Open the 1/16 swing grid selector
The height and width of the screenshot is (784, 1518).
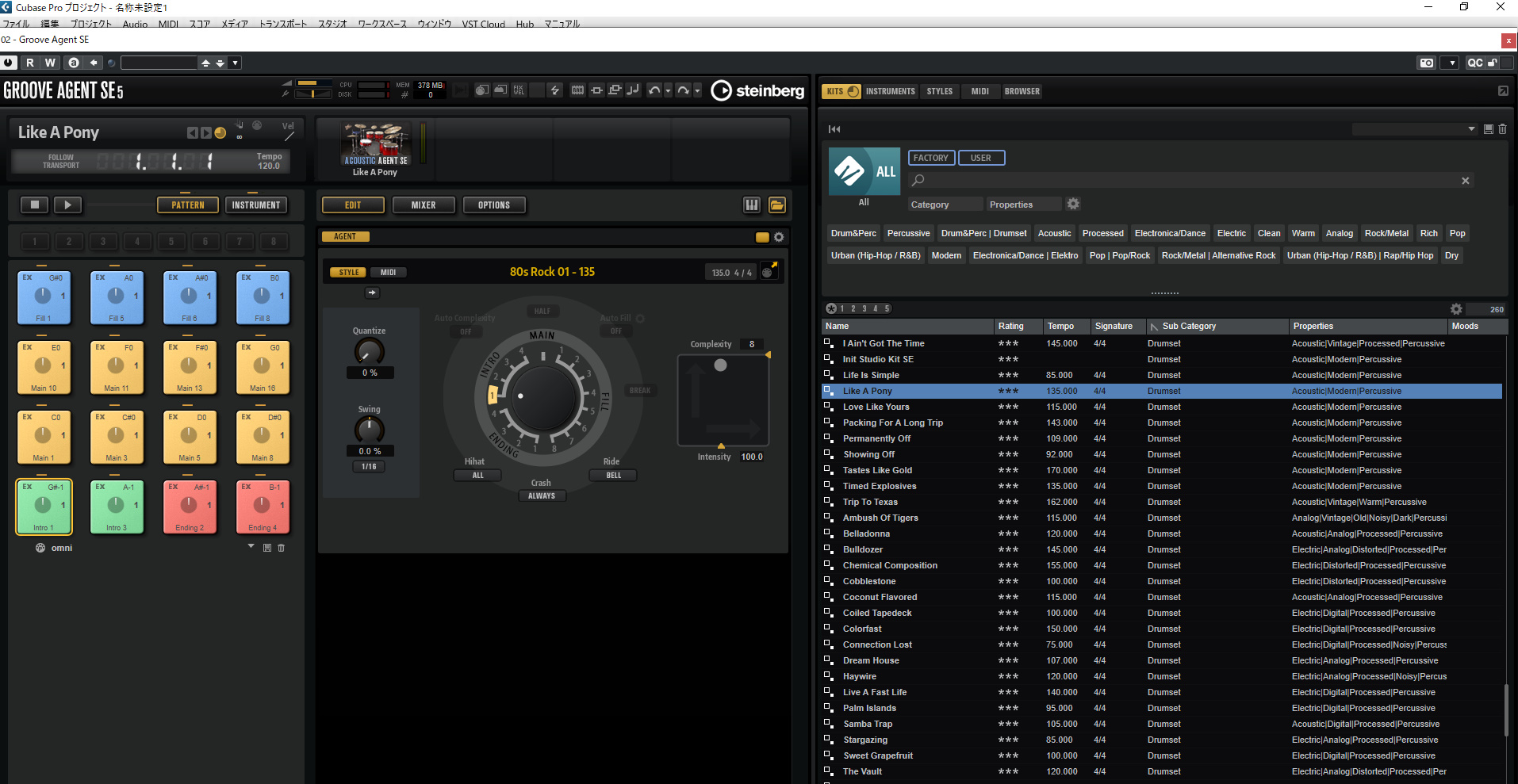click(x=369, y=466)
